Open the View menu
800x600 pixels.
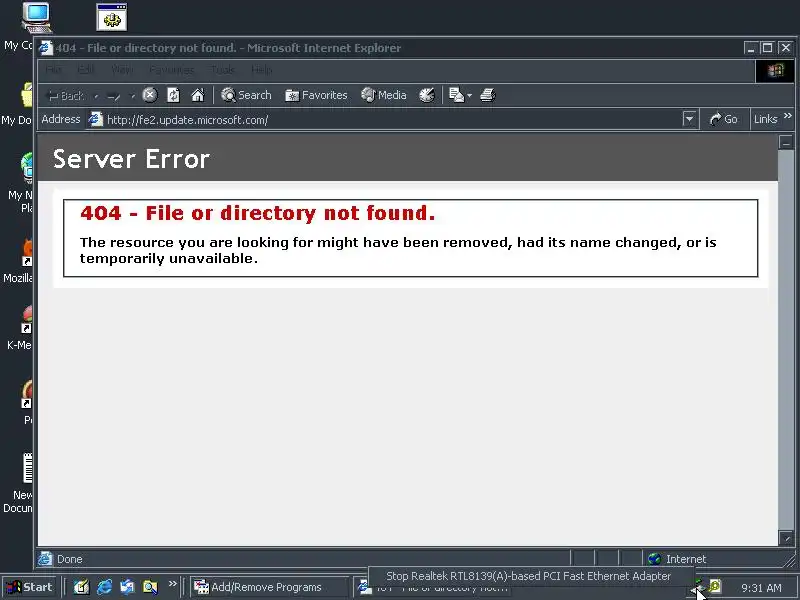pyautogui.click(x=122, y=69)
